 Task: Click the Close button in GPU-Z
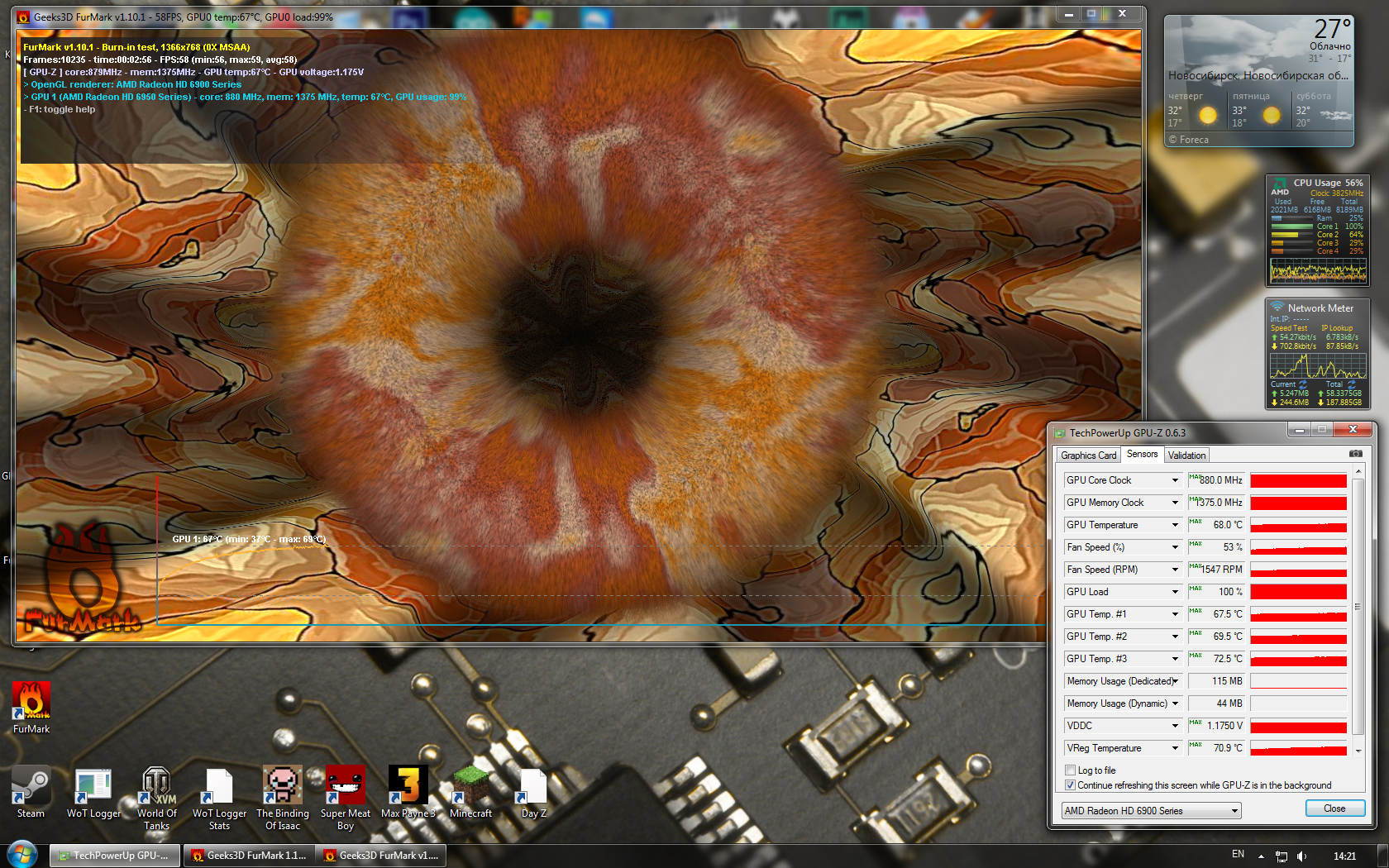pyautogui.click(x=1334, y=808)
